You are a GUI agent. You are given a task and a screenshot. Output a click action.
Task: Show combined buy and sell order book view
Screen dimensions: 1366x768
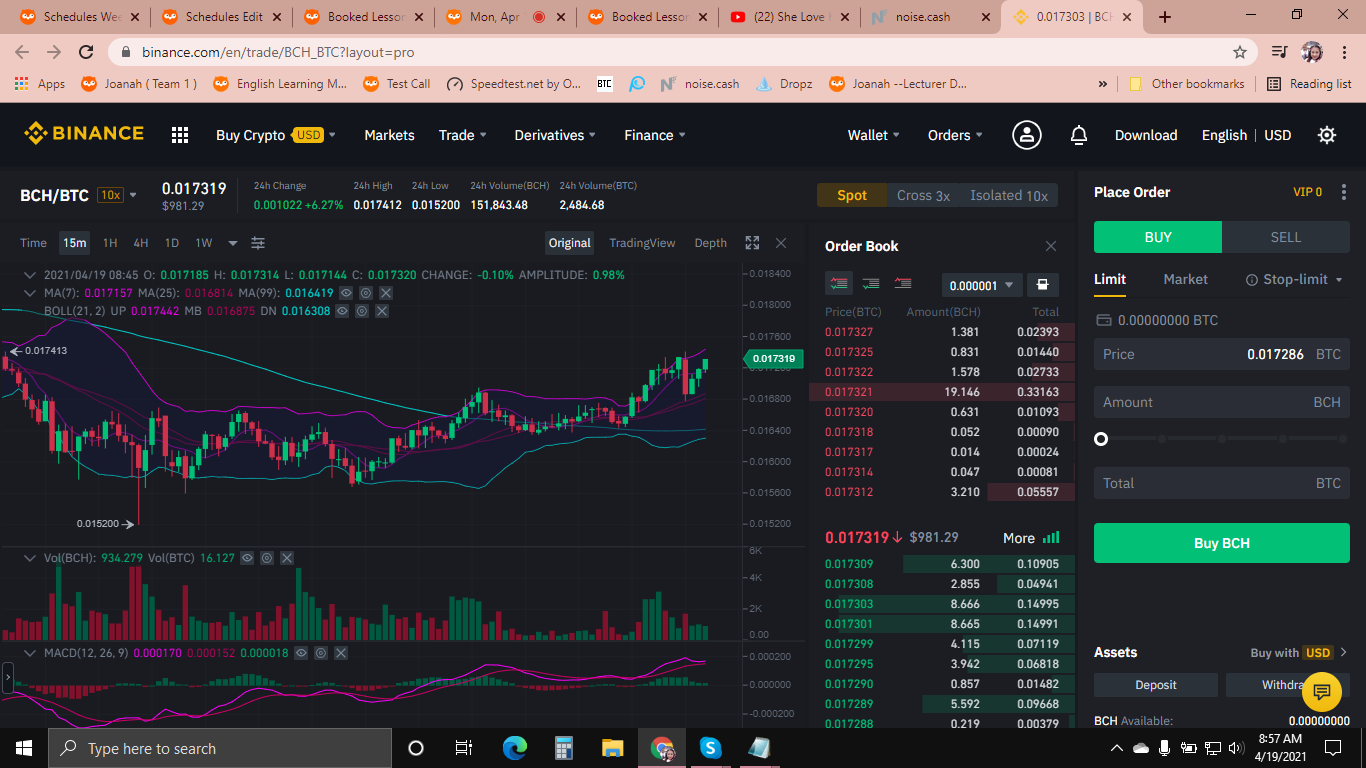tap(839, 284)
